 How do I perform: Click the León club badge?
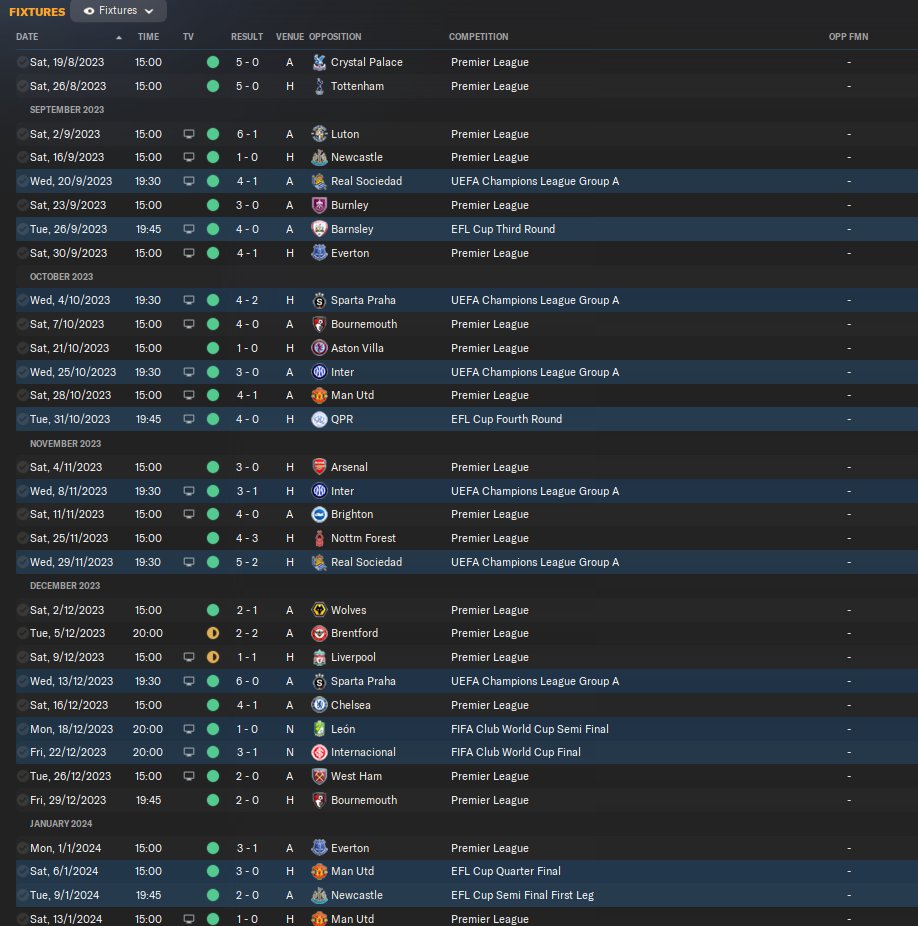pyautogui.click(x=319, y=729)
